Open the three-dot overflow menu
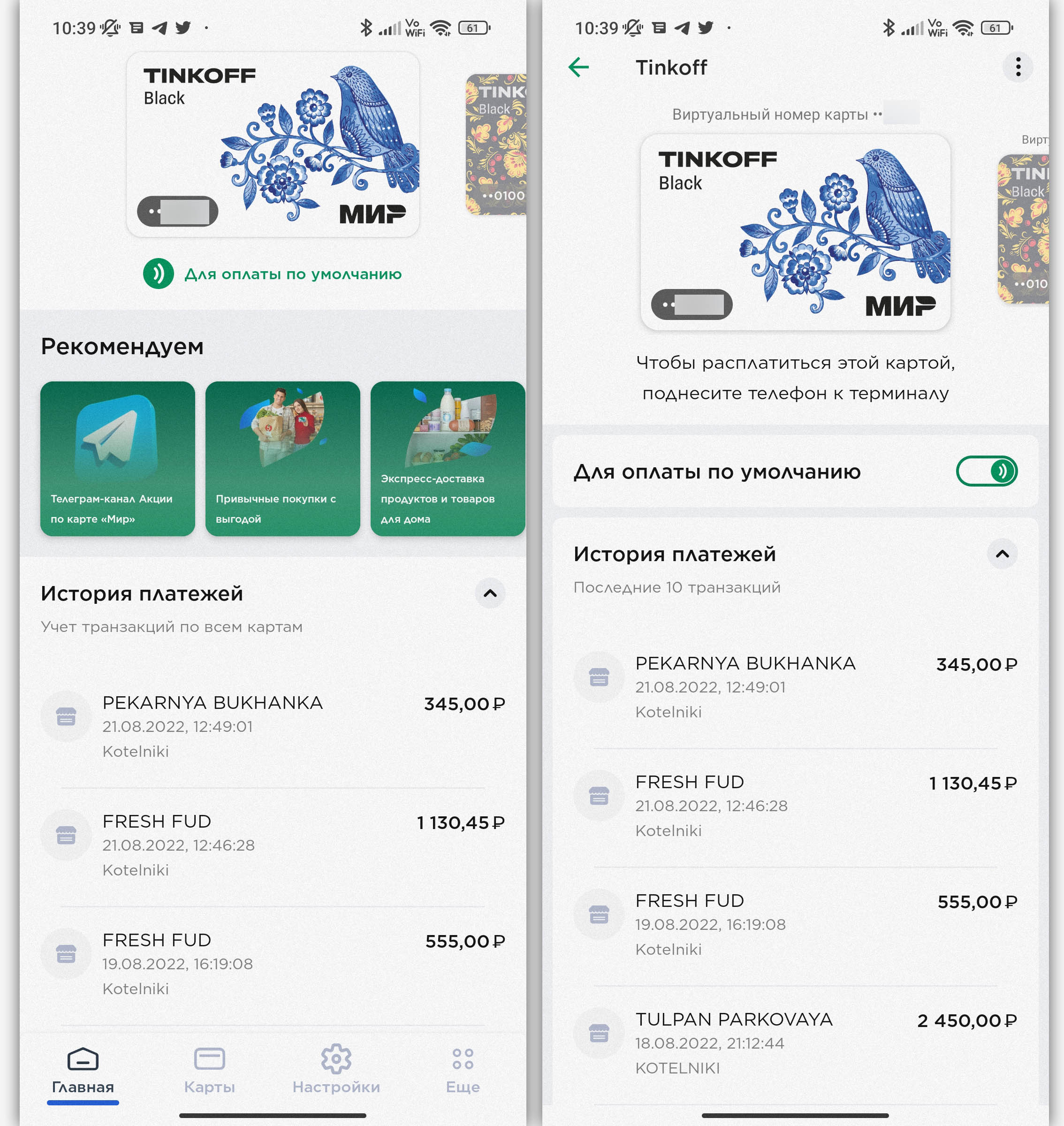Image resolution: width=1064 pixels, height=1126 pixels. (x=1018, y=68)
